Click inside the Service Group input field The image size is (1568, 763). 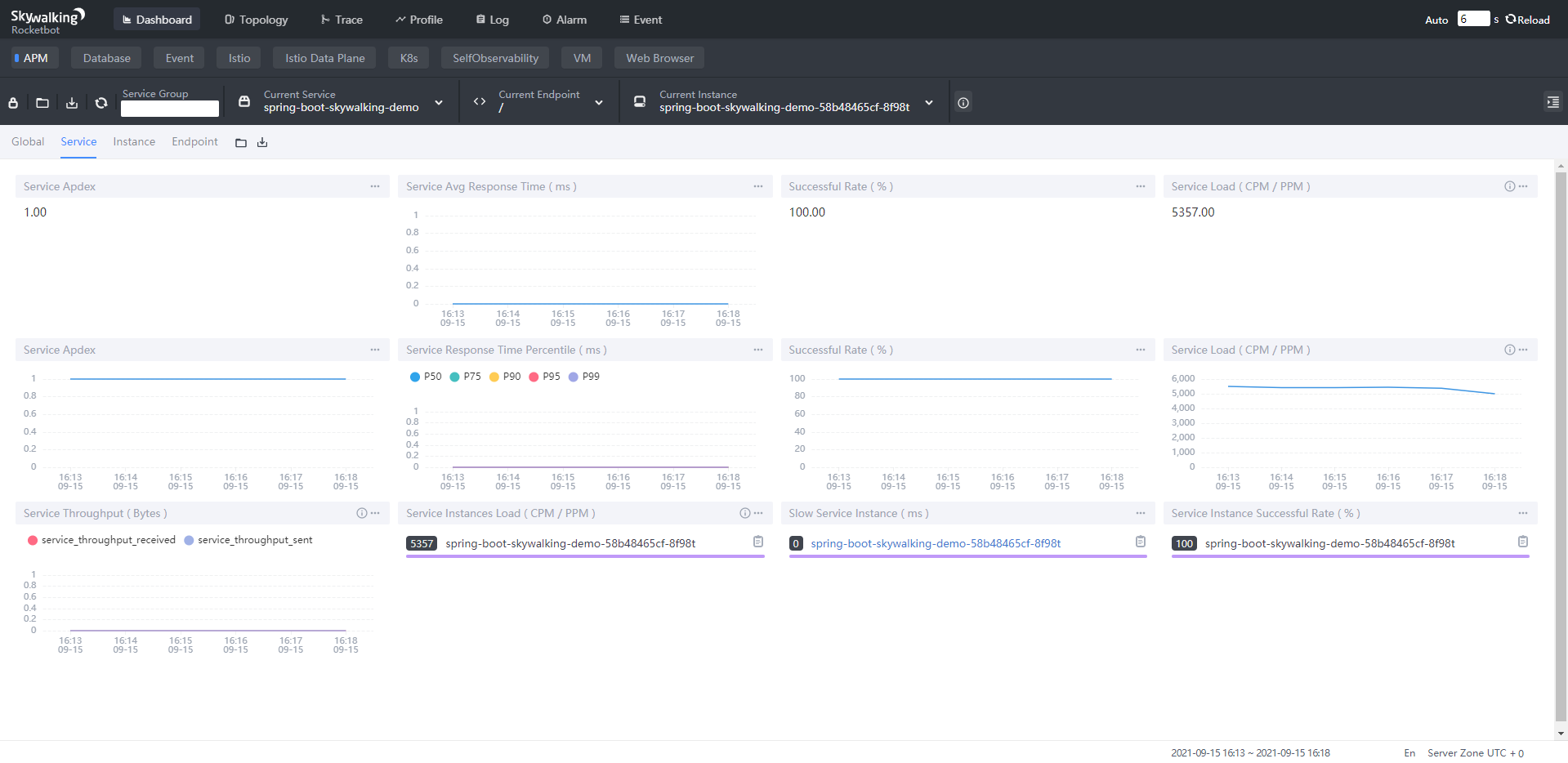click(169, 107)
